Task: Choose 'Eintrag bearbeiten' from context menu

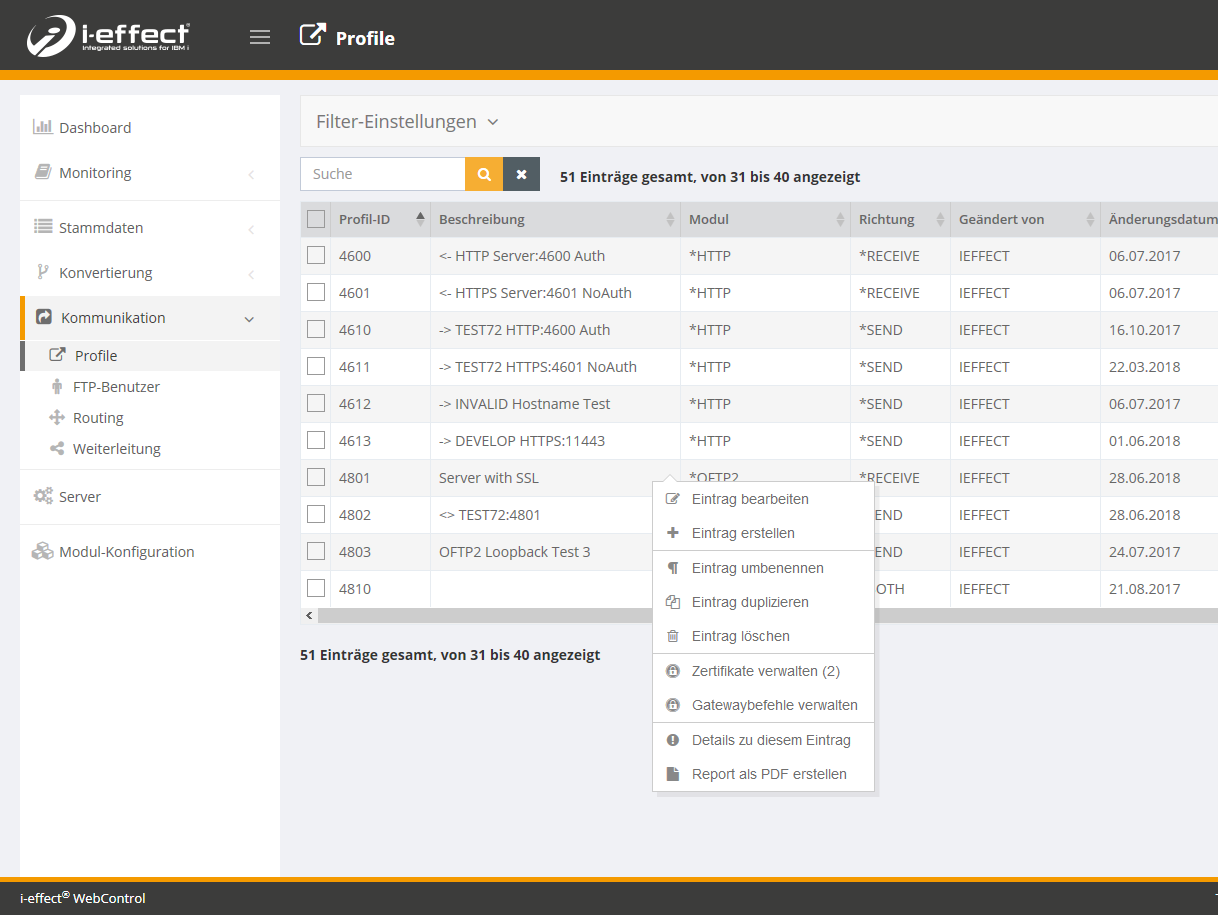Action: [750, 499]
